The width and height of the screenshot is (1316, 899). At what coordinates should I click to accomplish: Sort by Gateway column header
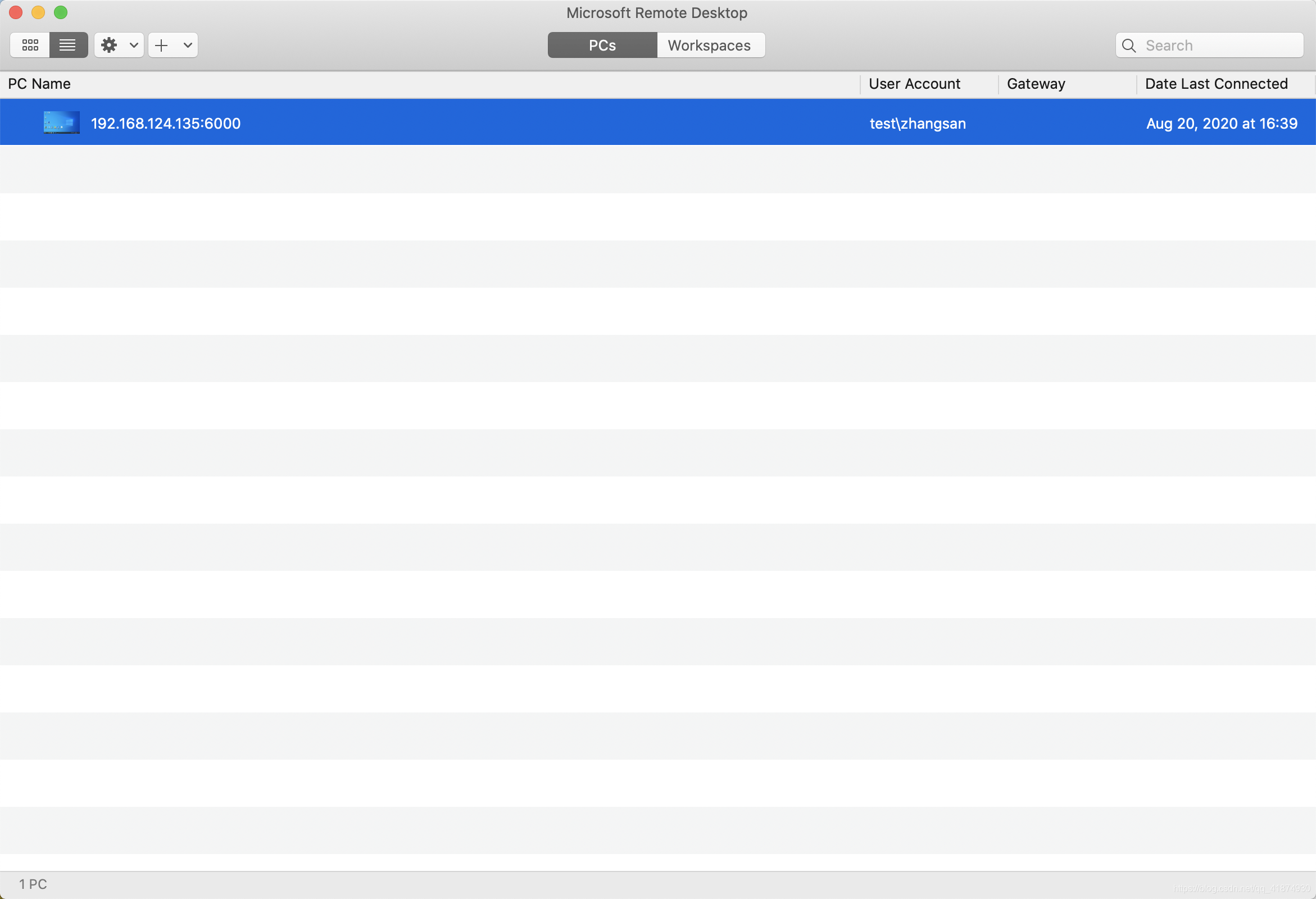pyautogui.click(x=1036, y=84)
